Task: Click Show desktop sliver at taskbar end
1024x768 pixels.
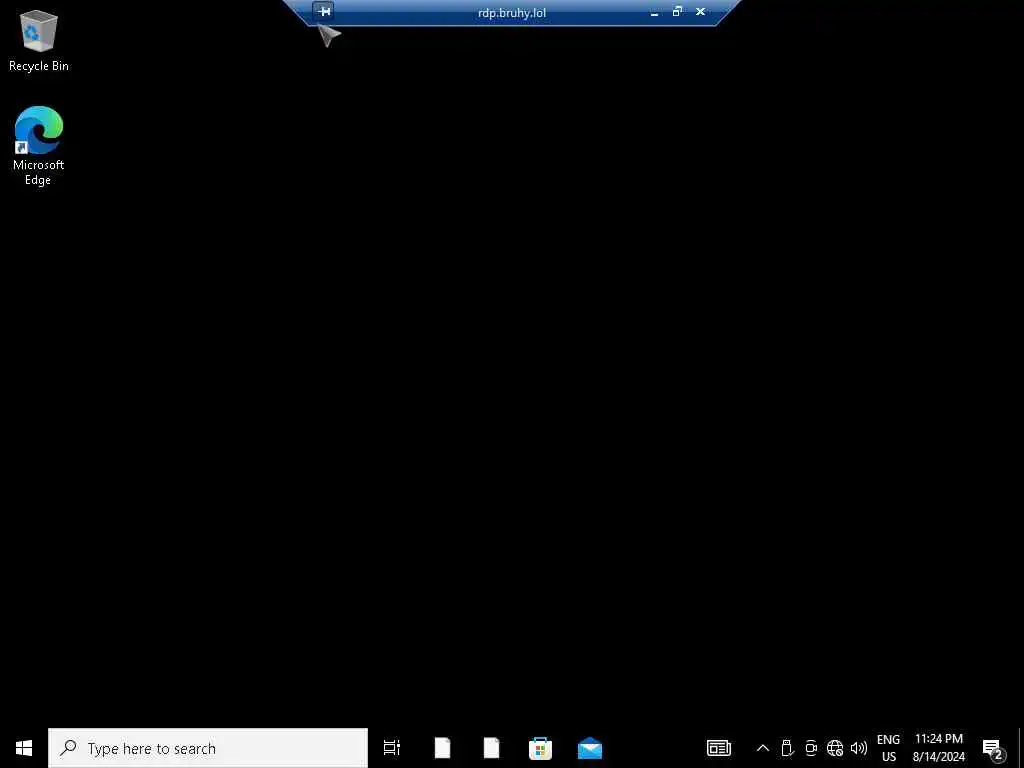Action: click(x=1021, y=748)
